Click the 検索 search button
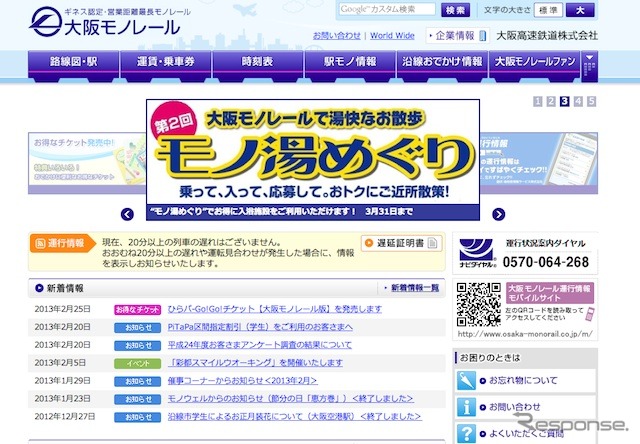 [x=456, y=10]
